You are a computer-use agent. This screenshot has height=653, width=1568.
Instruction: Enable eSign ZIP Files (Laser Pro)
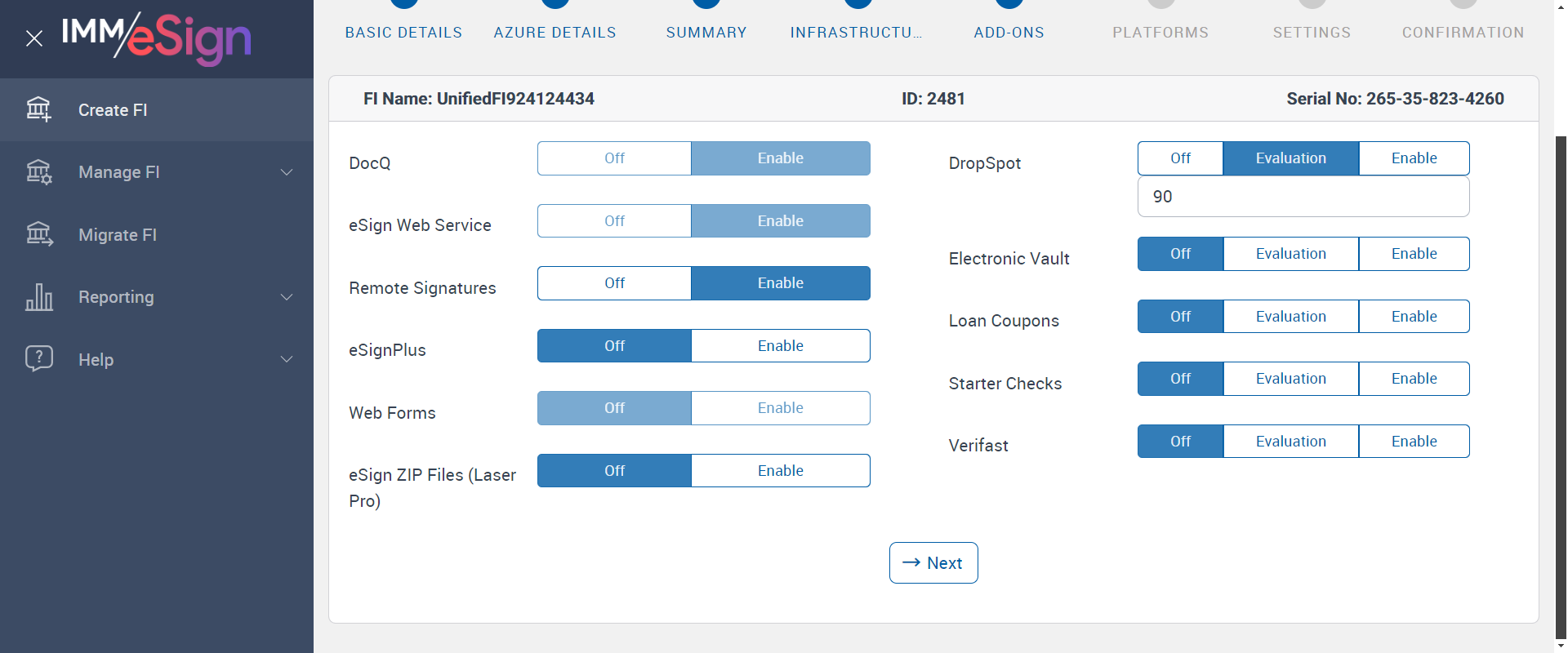coord(781,470)
